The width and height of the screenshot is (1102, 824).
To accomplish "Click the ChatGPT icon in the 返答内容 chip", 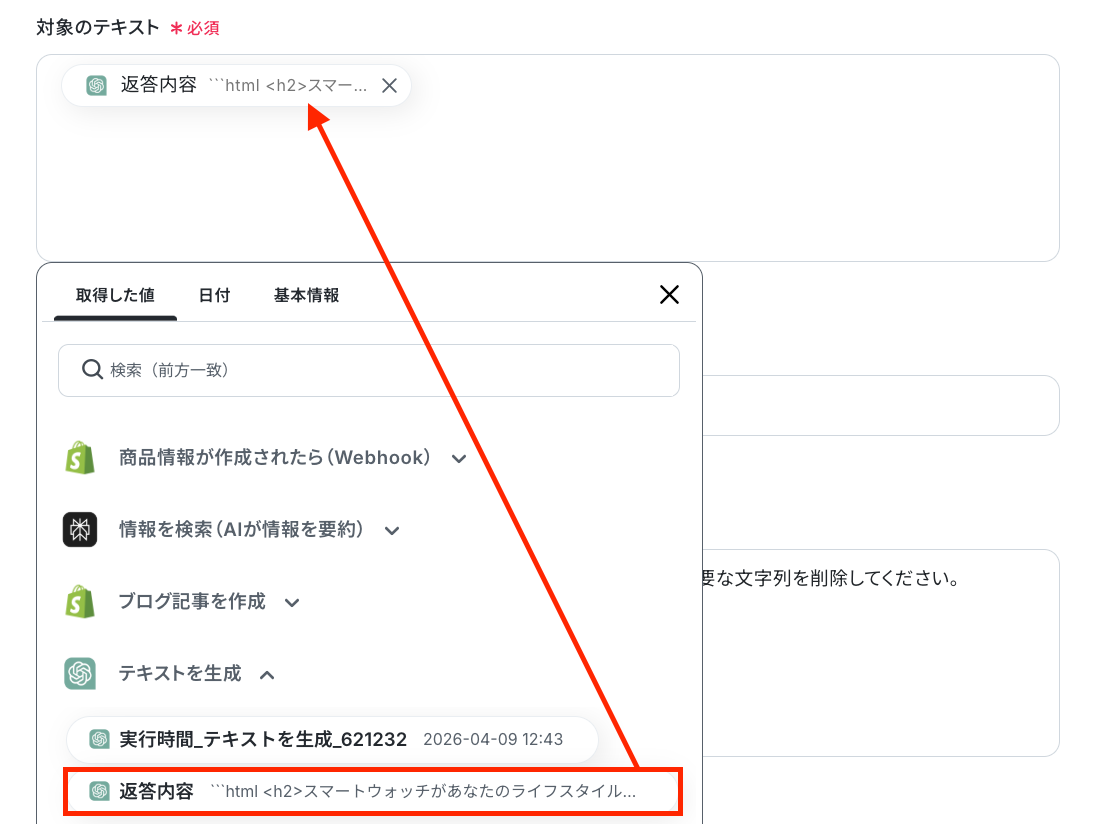I will tap(96, 86).
